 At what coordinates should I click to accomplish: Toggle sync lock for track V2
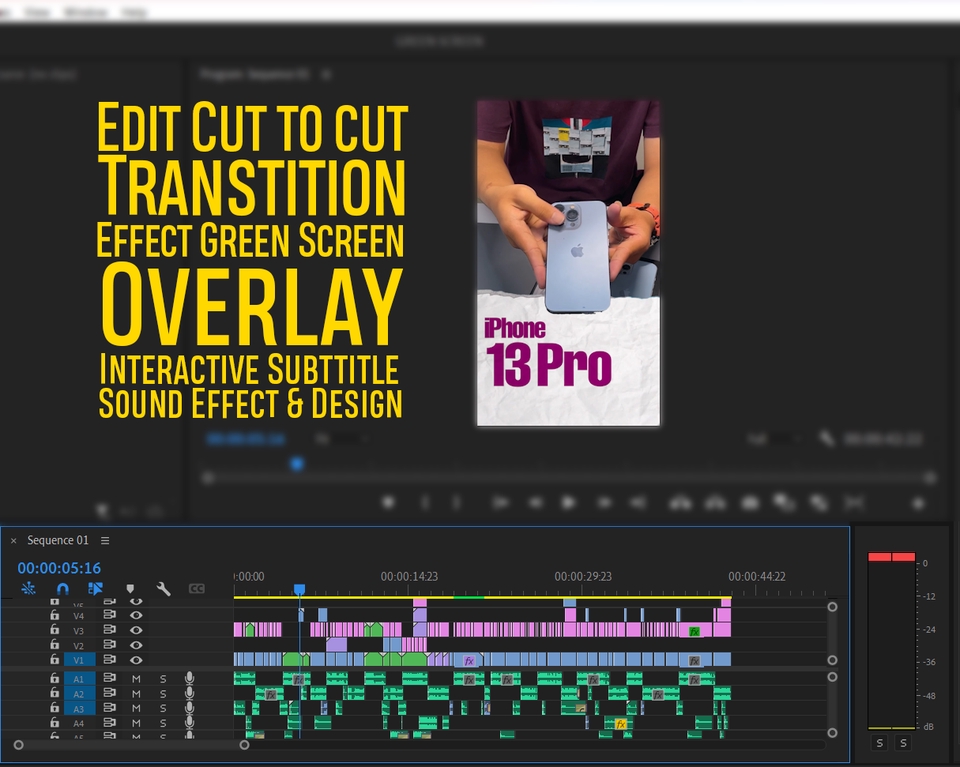(110, 645)
